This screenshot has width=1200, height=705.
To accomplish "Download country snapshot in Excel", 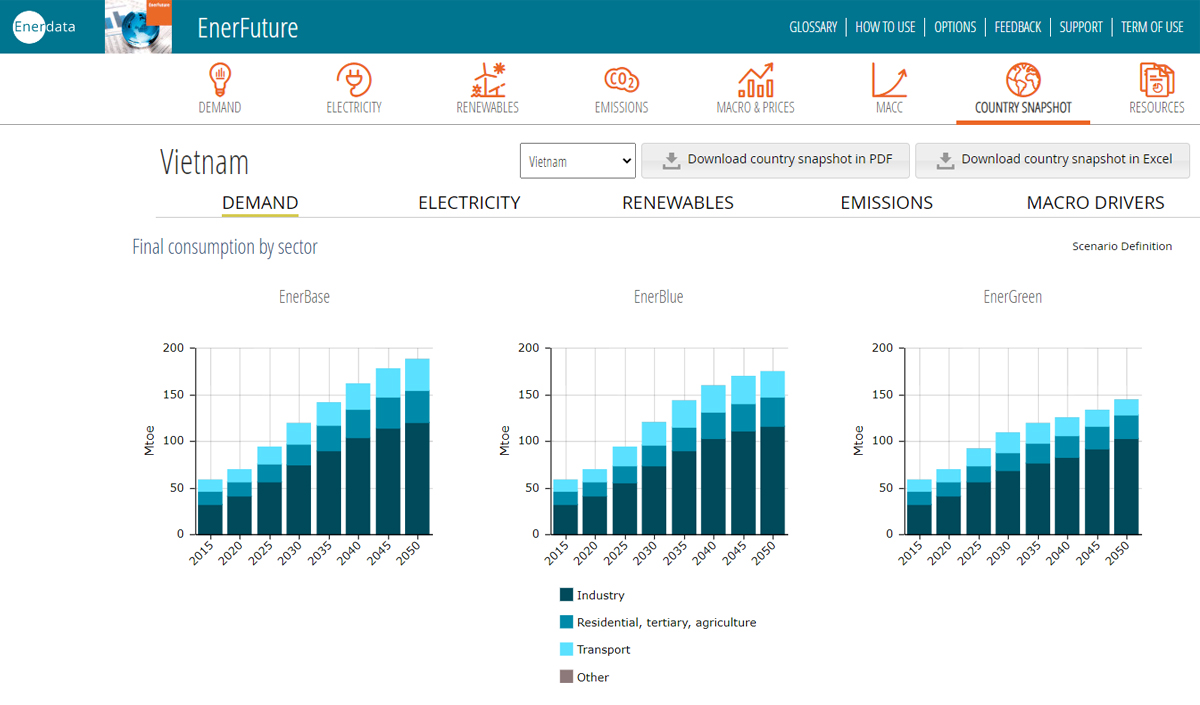I will click(x=1052, y=160).
